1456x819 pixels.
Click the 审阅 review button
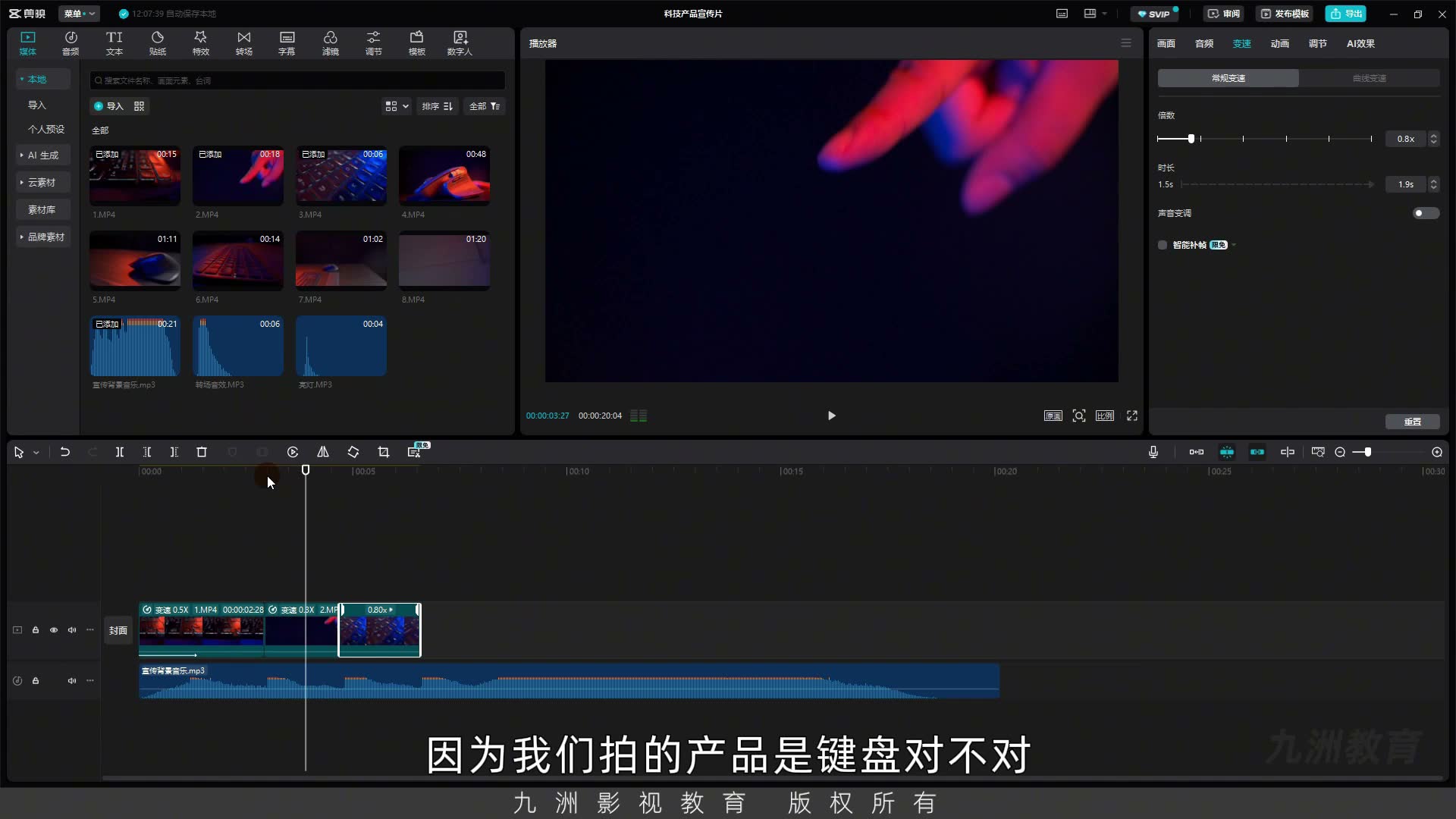pos(1224,14)
